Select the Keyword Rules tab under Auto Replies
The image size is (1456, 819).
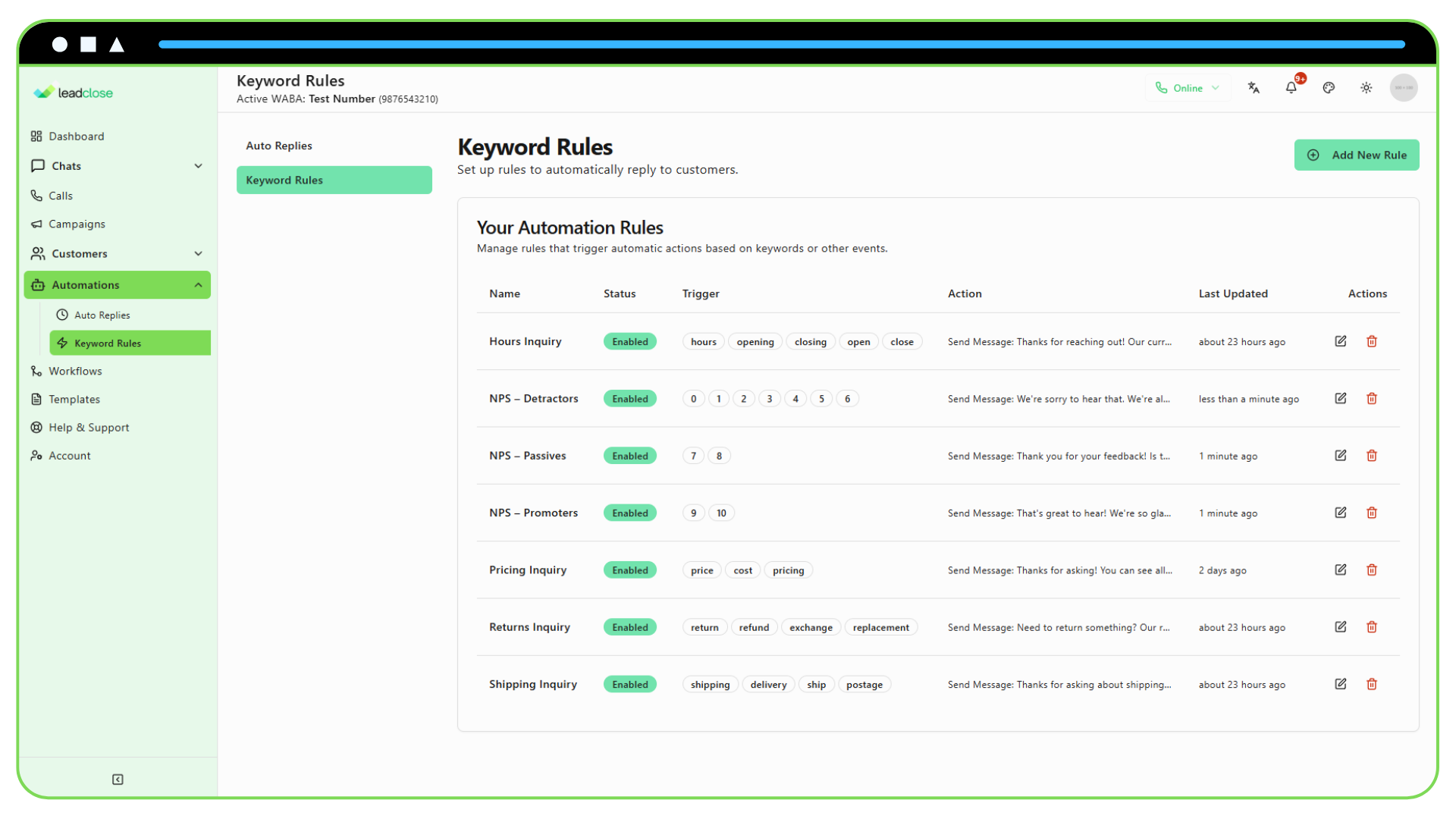[x=334, y=180]
